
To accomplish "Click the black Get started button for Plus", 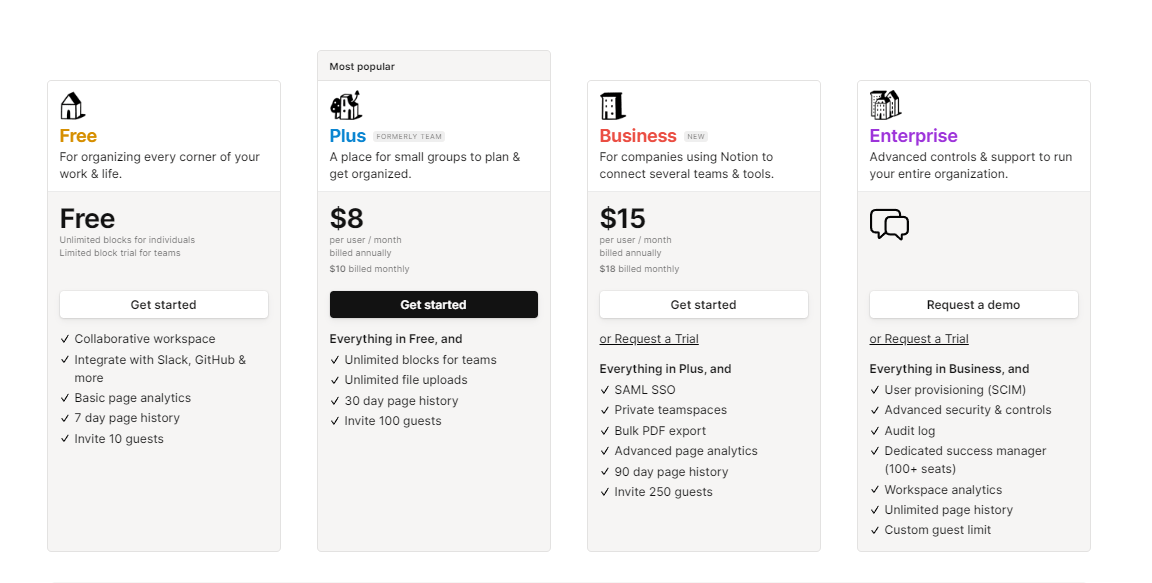I will (433, 305).
